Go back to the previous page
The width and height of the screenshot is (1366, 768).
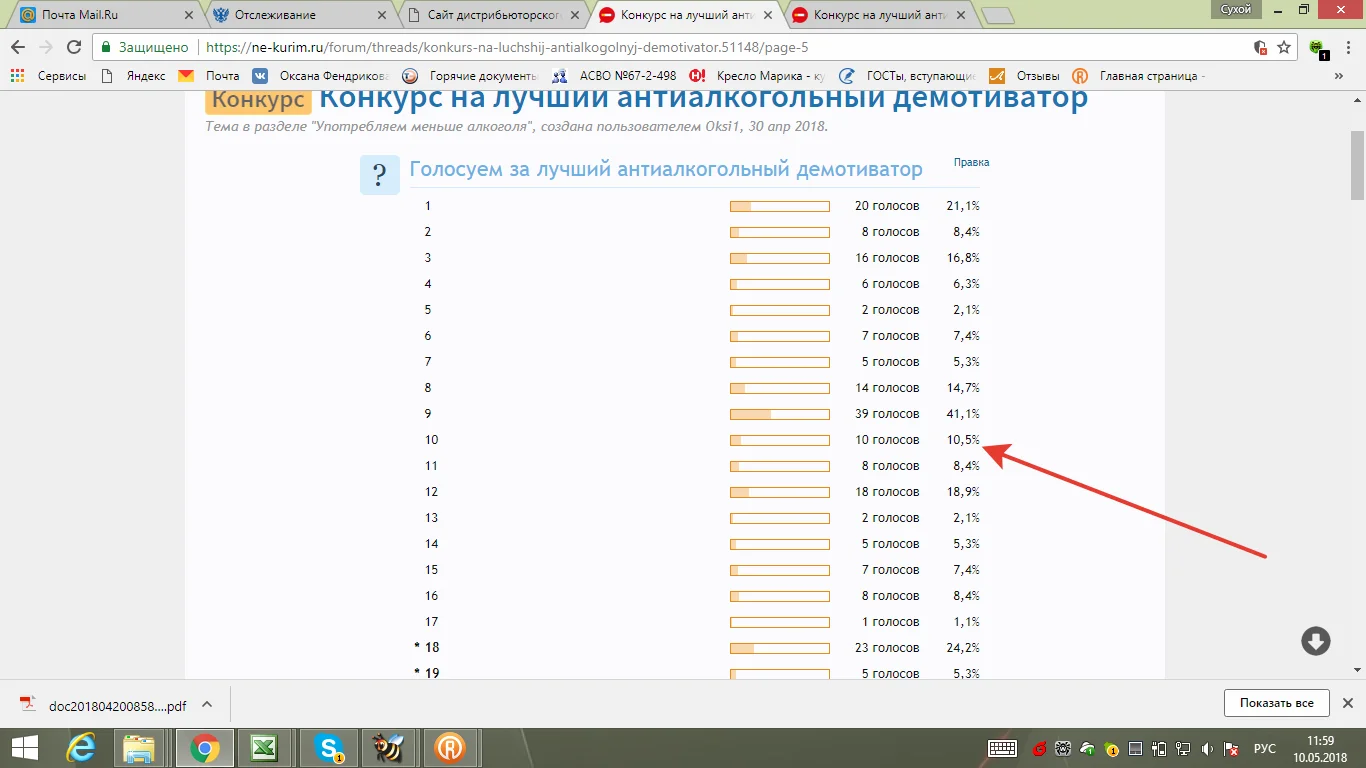(18, 47)
